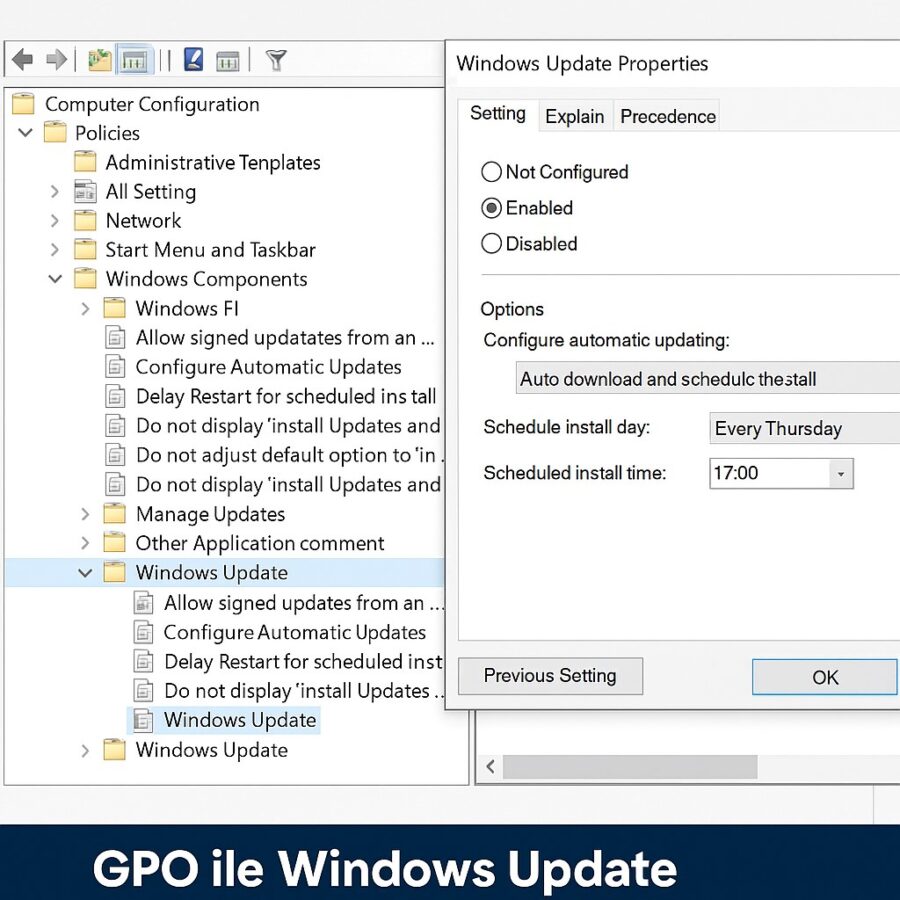Click the Other Application comment folder icon
Viewport: 900px width, 900px height.
click(x=114, y=543)
